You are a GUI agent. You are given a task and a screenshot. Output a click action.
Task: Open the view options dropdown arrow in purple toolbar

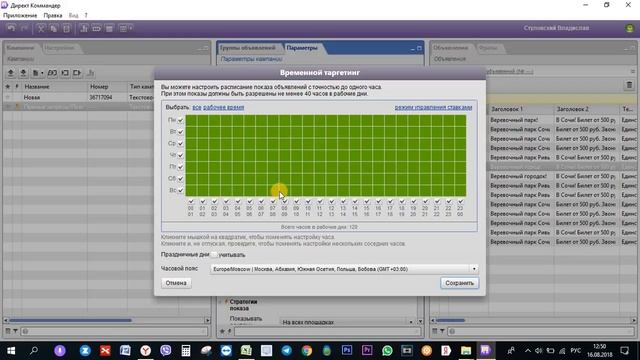pos(131,29)
